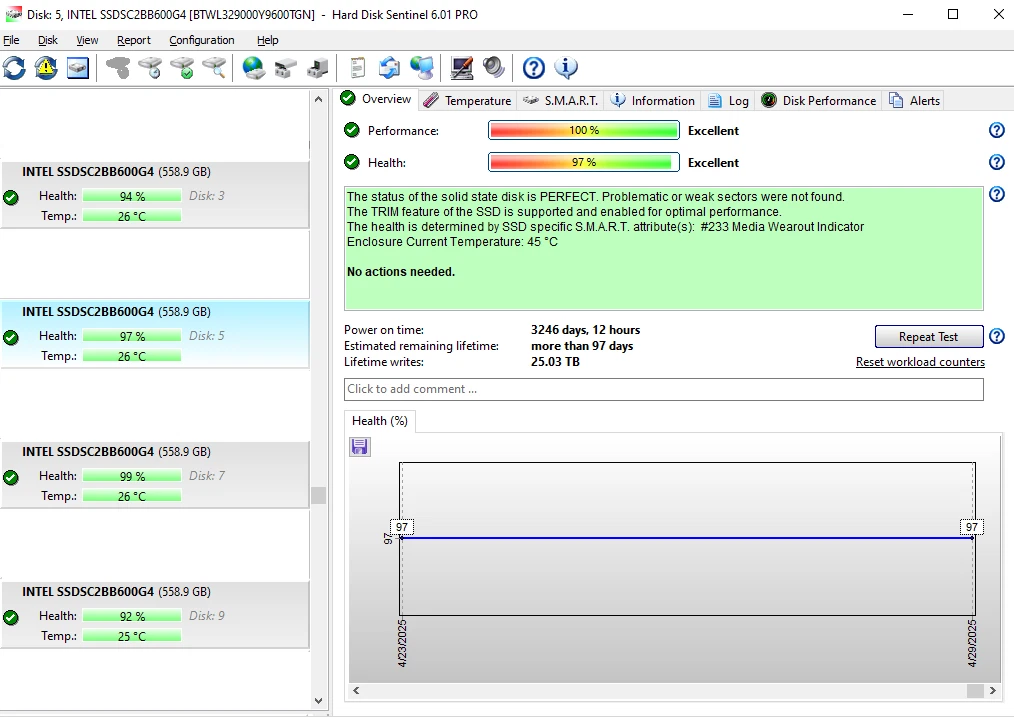
Task: Open the Disk menu
Action: [x=48, y=40]
